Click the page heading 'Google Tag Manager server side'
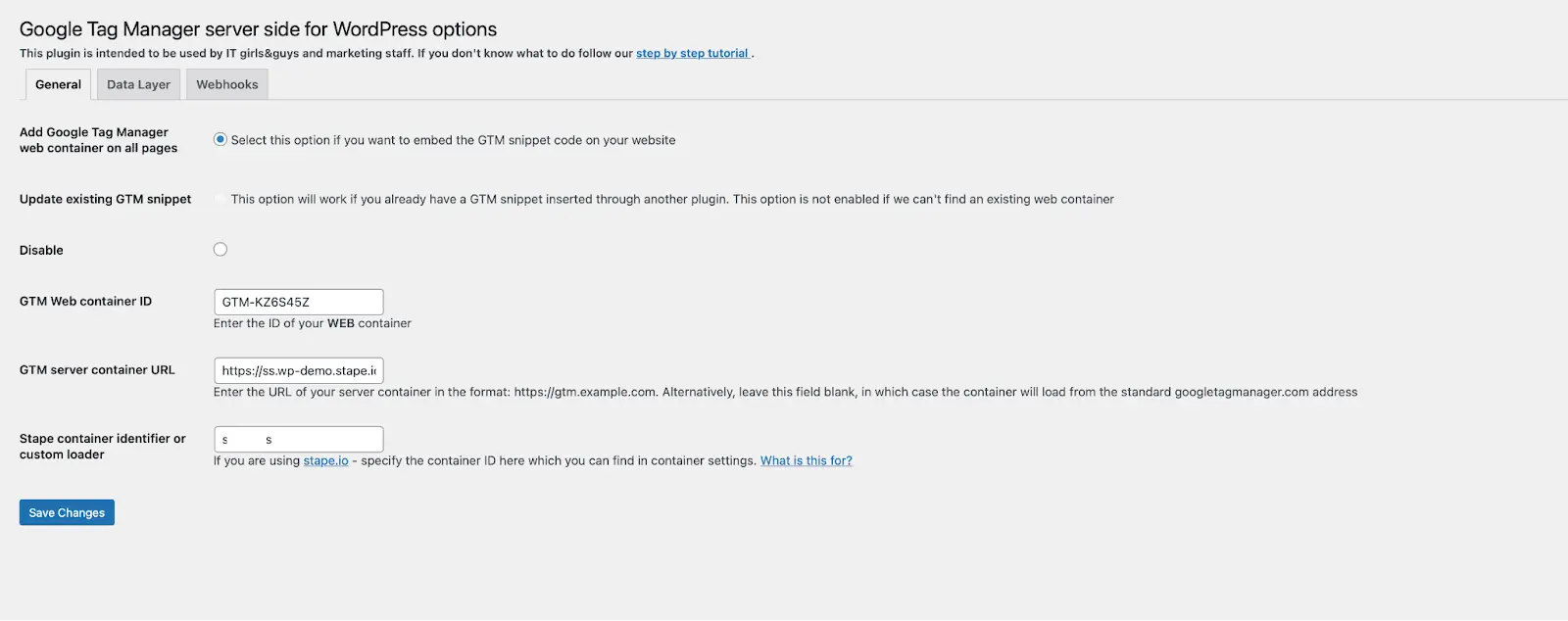Viewport: 1568px width, 621px height. tap(258, 29)
